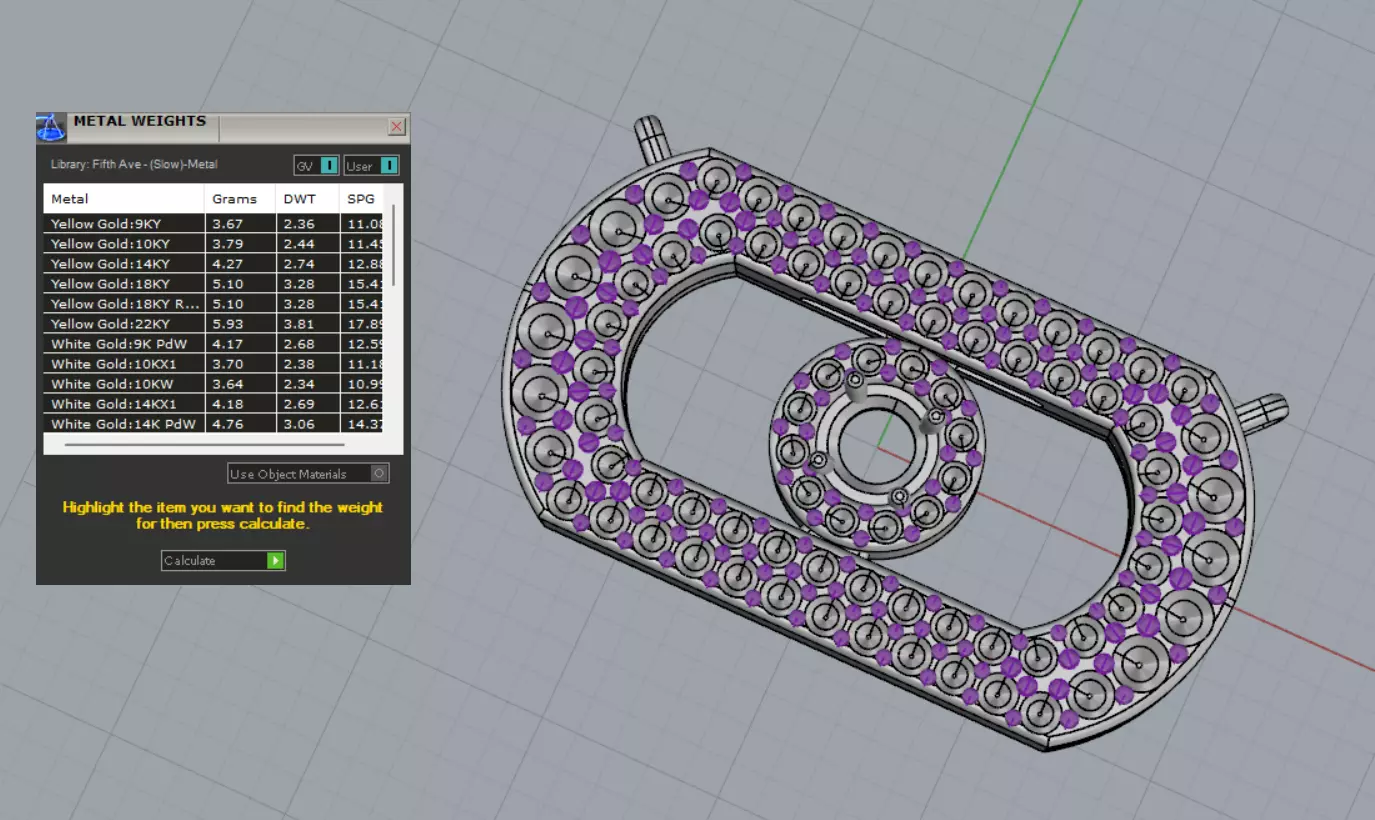
Task: Click the Calculate button label
Action: coord(190,561)
